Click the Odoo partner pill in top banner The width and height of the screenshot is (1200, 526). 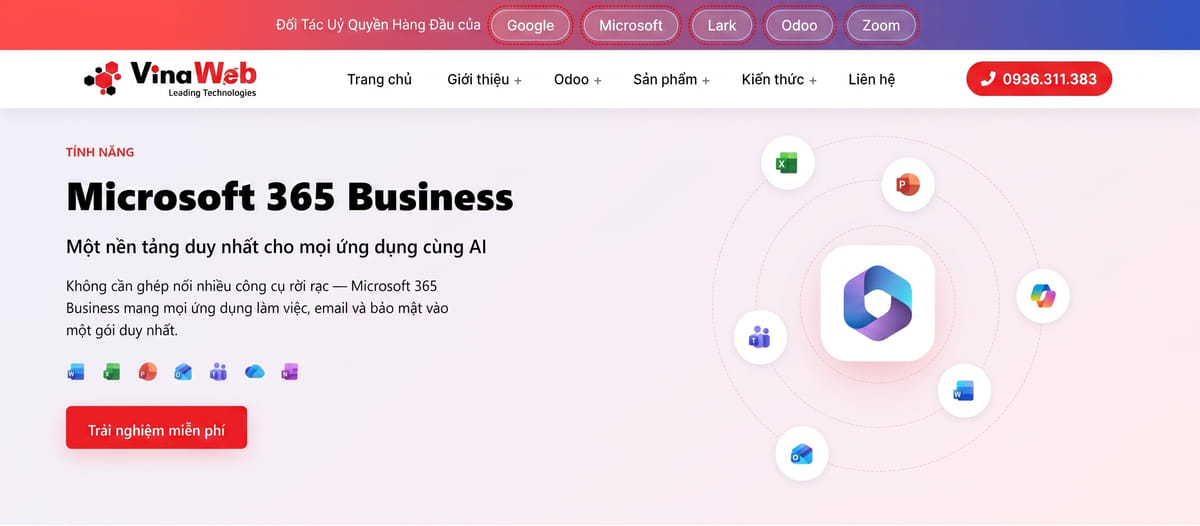click(x=799, y=25)
